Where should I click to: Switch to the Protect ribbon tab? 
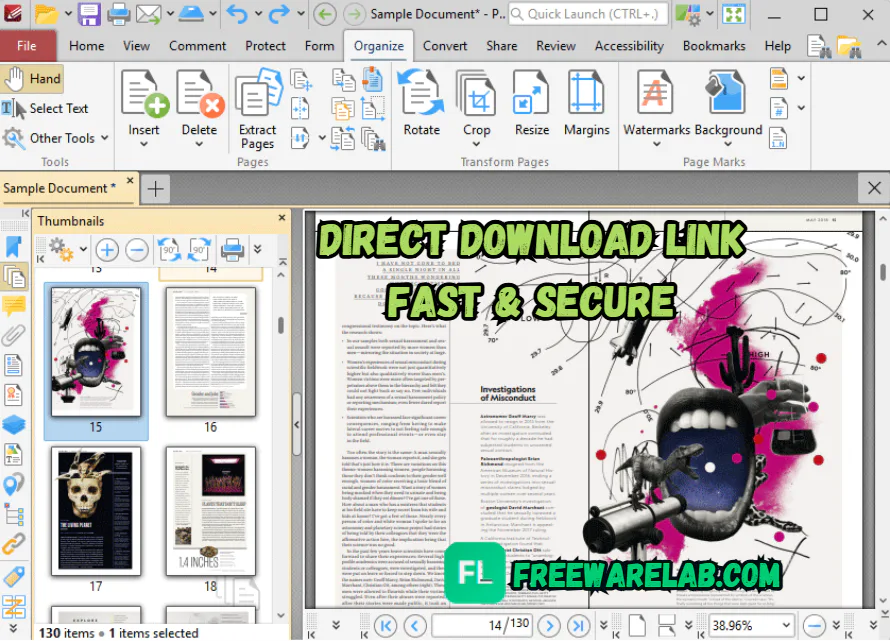(265, 46)
